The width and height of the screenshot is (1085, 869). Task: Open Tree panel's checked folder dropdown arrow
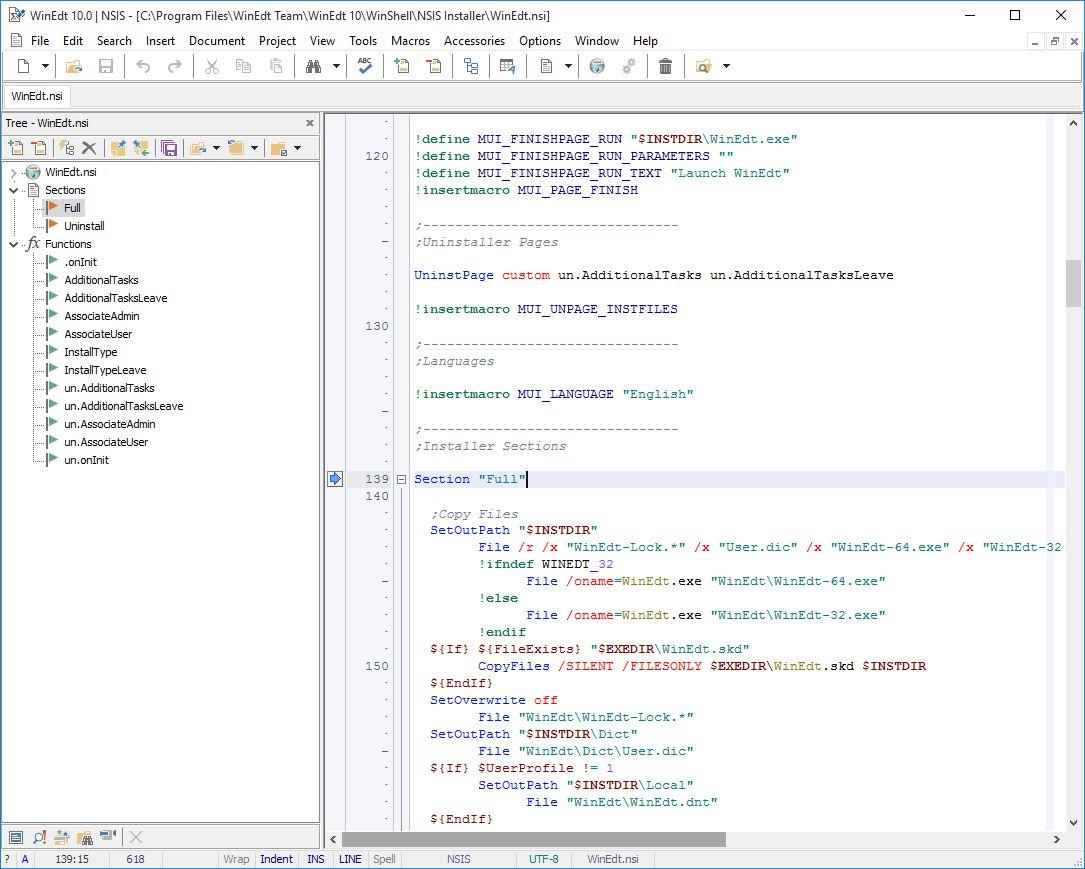pyautogui.click(x=298, y=147)
